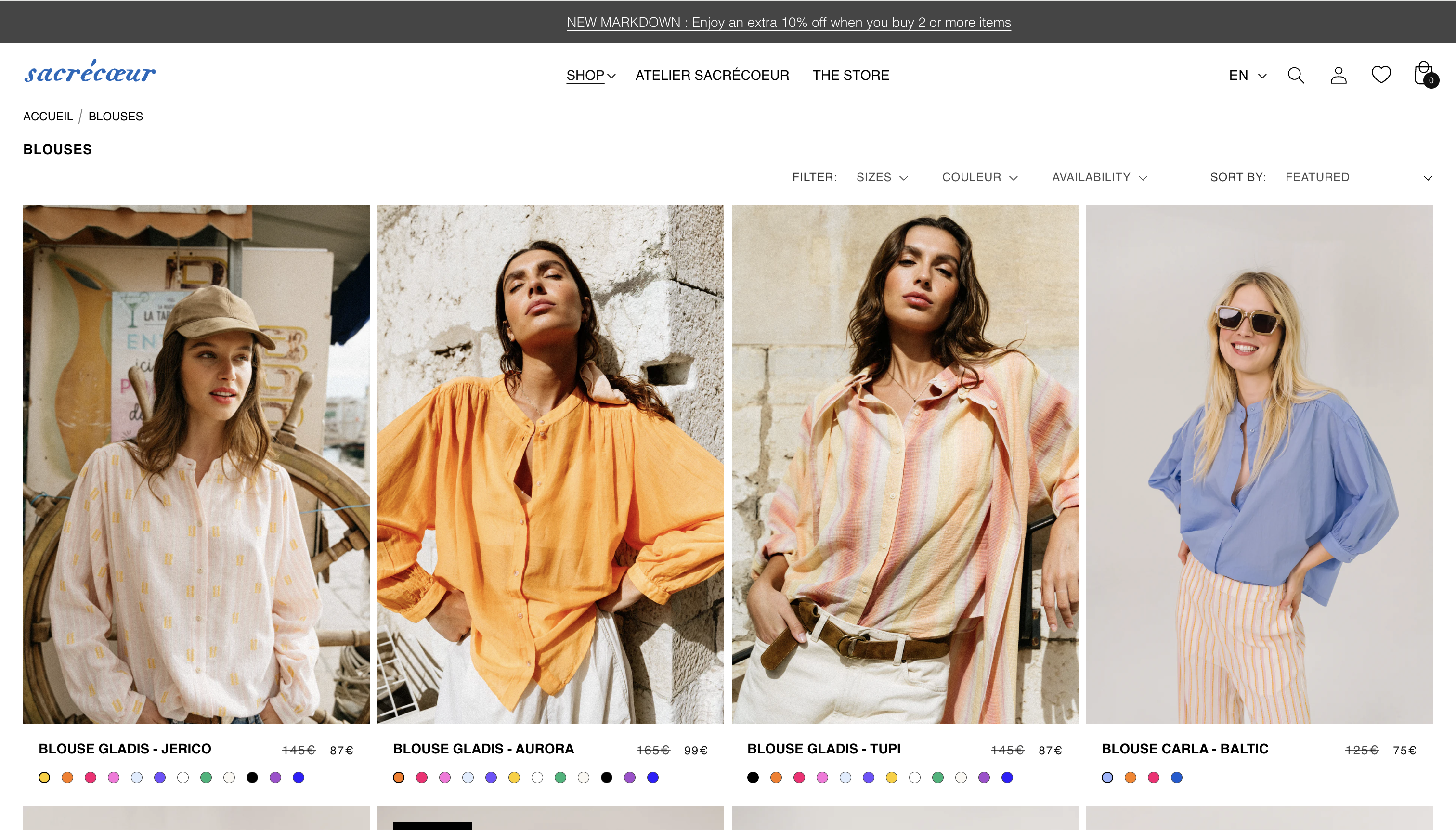
Task: Open the wishlist heart icon
Action: point(1381,75)
